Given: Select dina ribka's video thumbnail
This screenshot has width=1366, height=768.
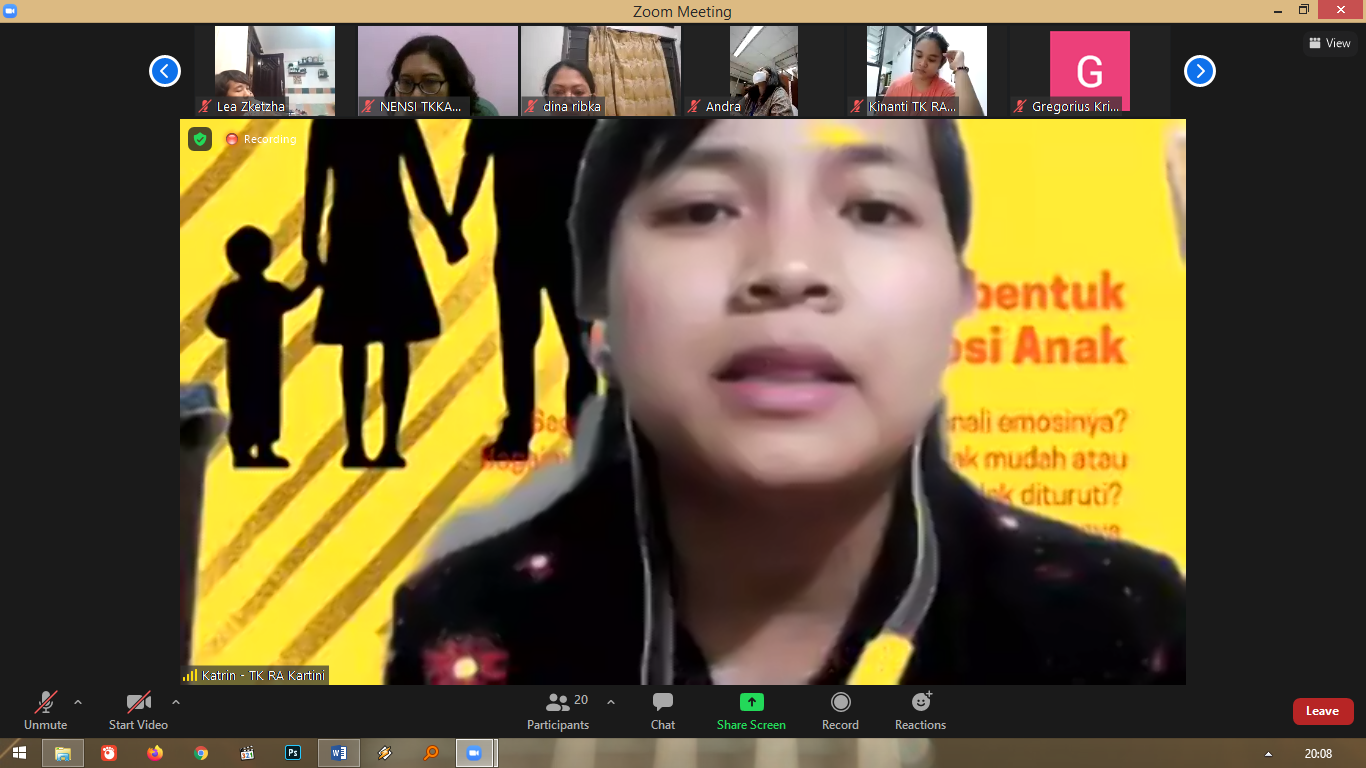Looking at the screenshot, I should point(601,71).
